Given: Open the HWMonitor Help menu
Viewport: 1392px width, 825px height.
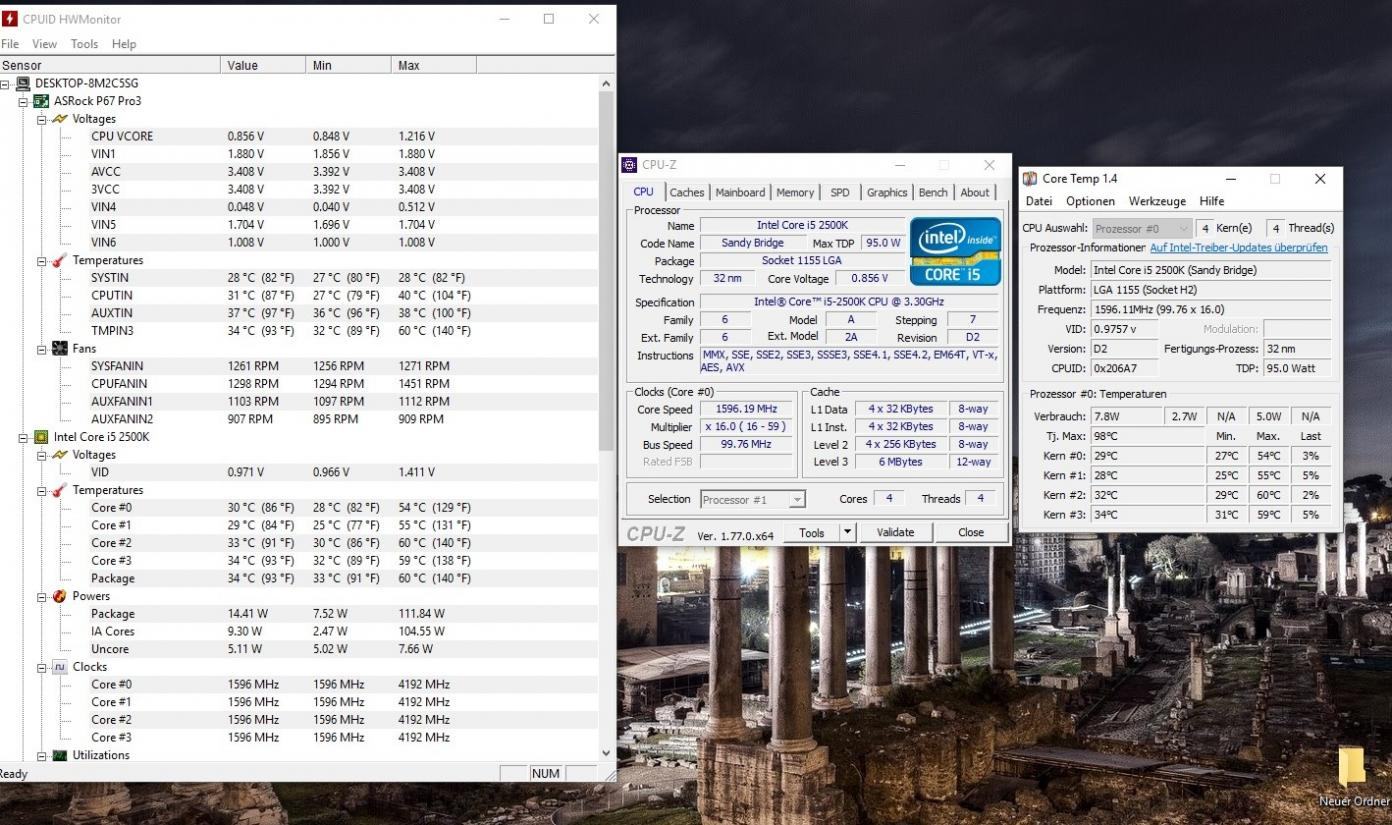Looking at the screenshot, I should pyautogui.click(x=124, y=44).
